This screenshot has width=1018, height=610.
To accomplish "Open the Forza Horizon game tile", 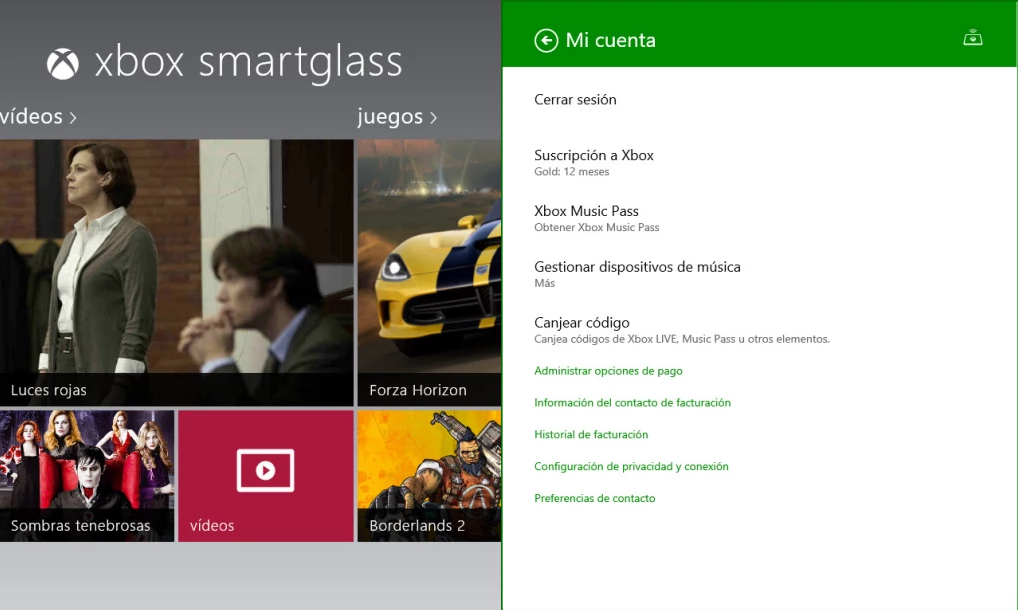I will [x=429, y=273].
